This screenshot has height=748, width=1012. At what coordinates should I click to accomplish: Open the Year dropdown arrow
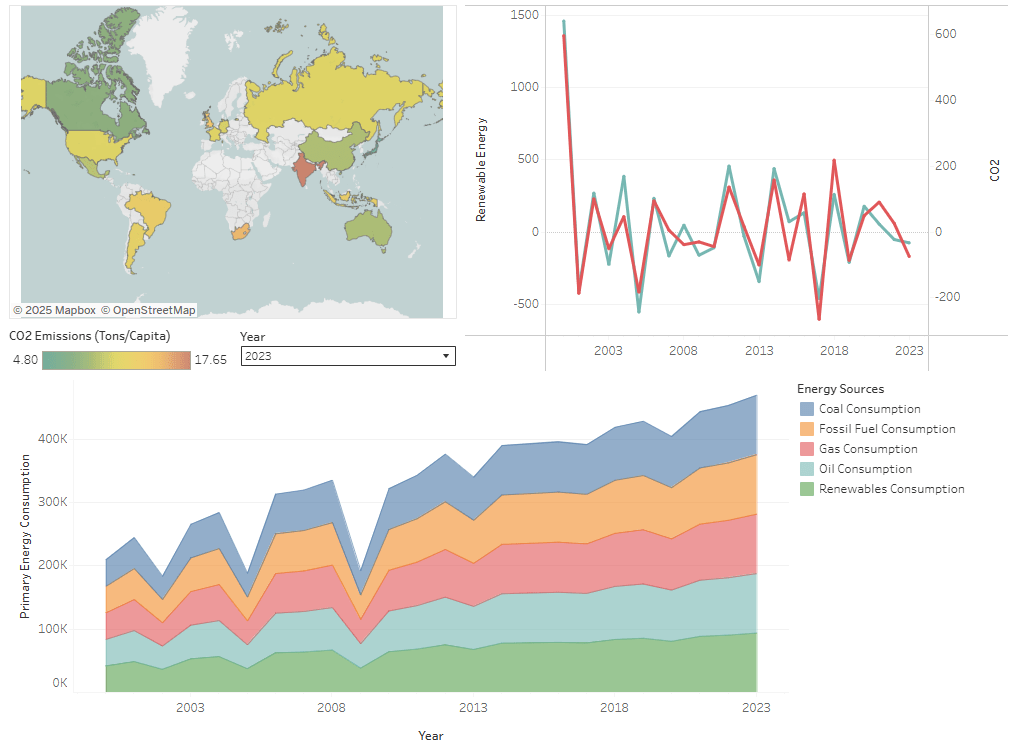click(445, 356)
